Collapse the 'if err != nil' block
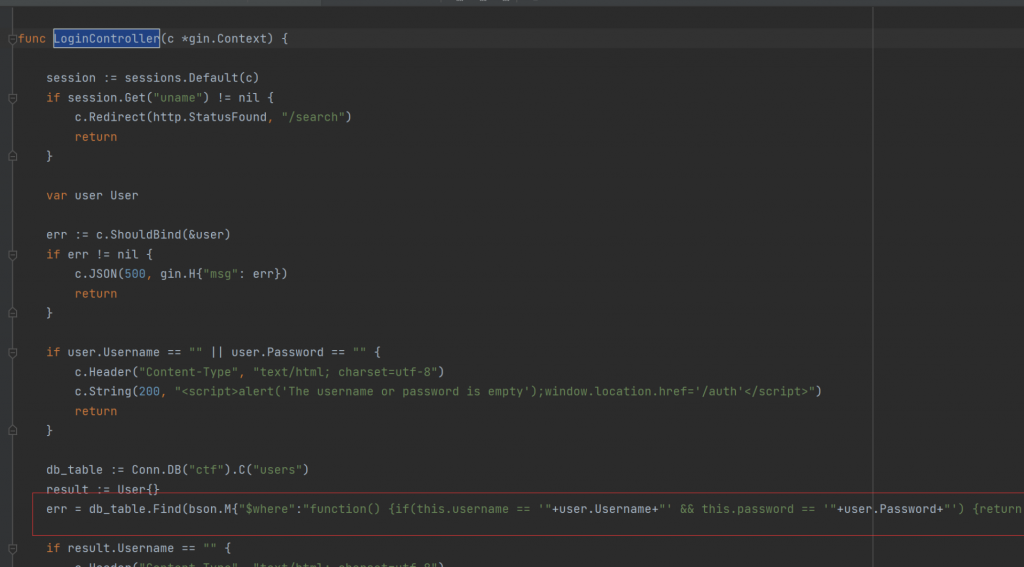 click(x=12, y=254)
